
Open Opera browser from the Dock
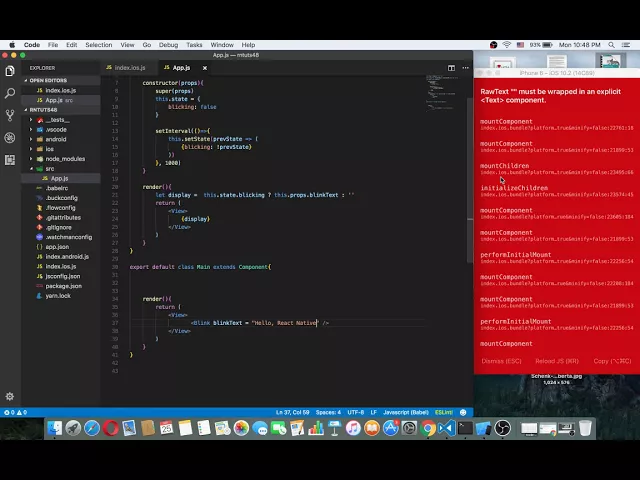point(111,428)
